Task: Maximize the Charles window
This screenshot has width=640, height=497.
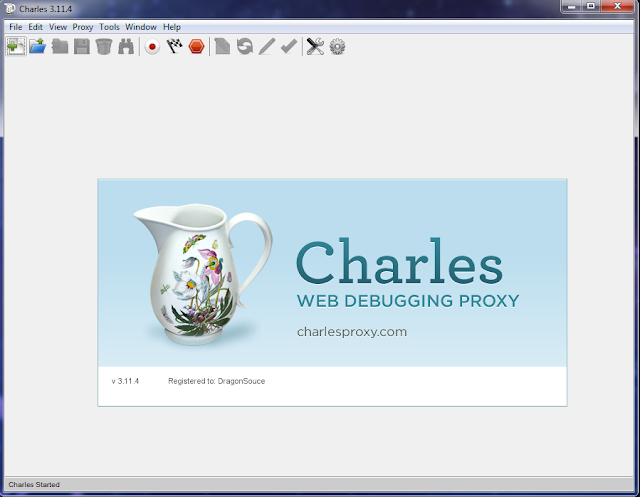Action: pyautogui.click(x=590, y=6)
